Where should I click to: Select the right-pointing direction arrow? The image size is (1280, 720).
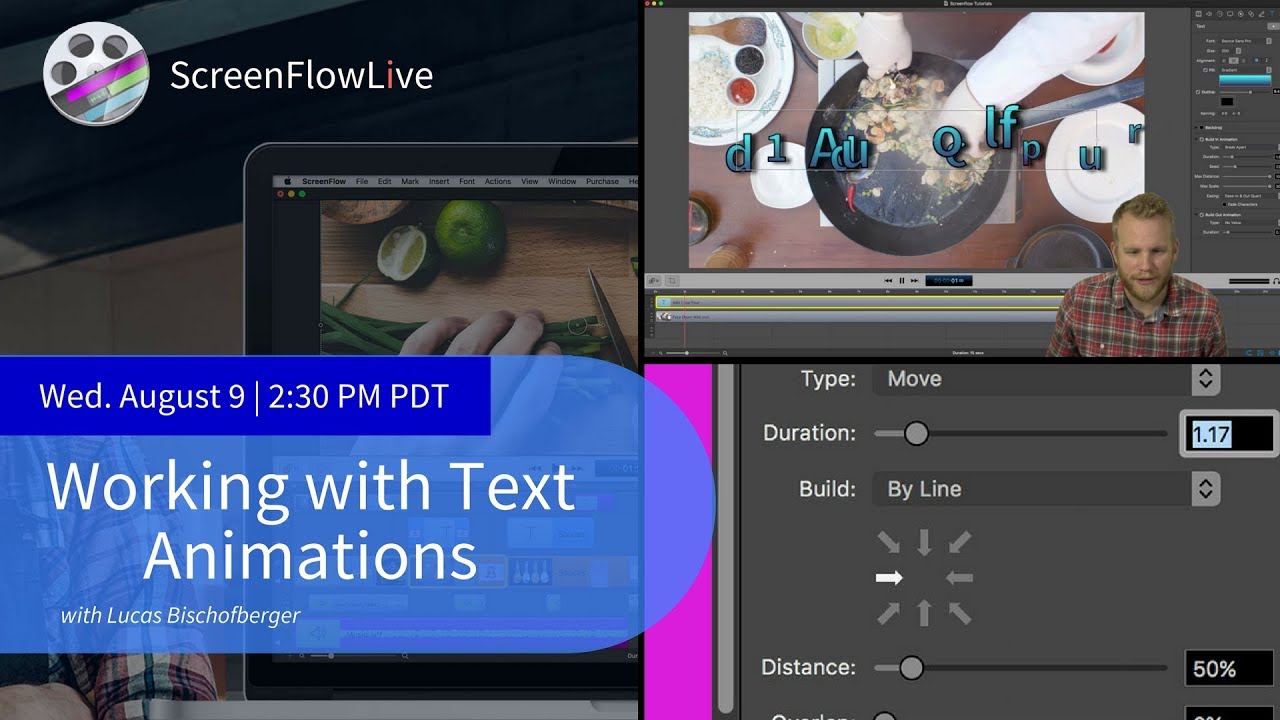click(x=889, y=577)
